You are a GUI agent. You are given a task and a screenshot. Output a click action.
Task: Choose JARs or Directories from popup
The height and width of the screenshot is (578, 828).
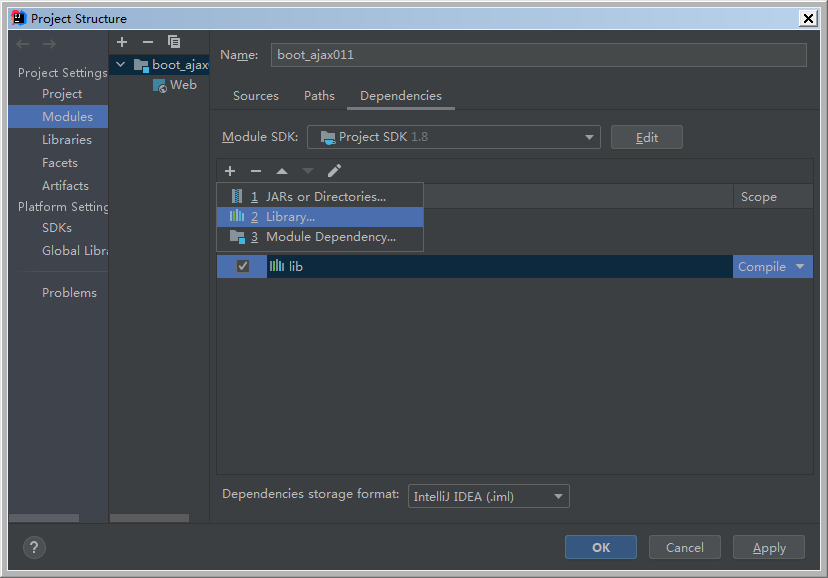319,196
